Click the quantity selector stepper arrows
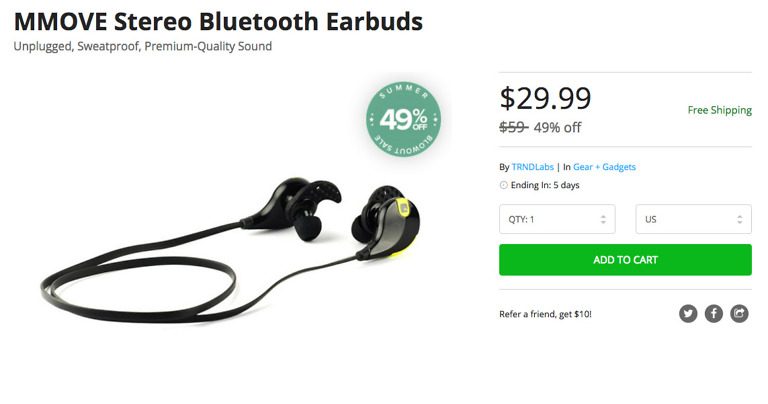Image resolution: width=768 pixels, height=404 pixels. [x=603, y=219]
